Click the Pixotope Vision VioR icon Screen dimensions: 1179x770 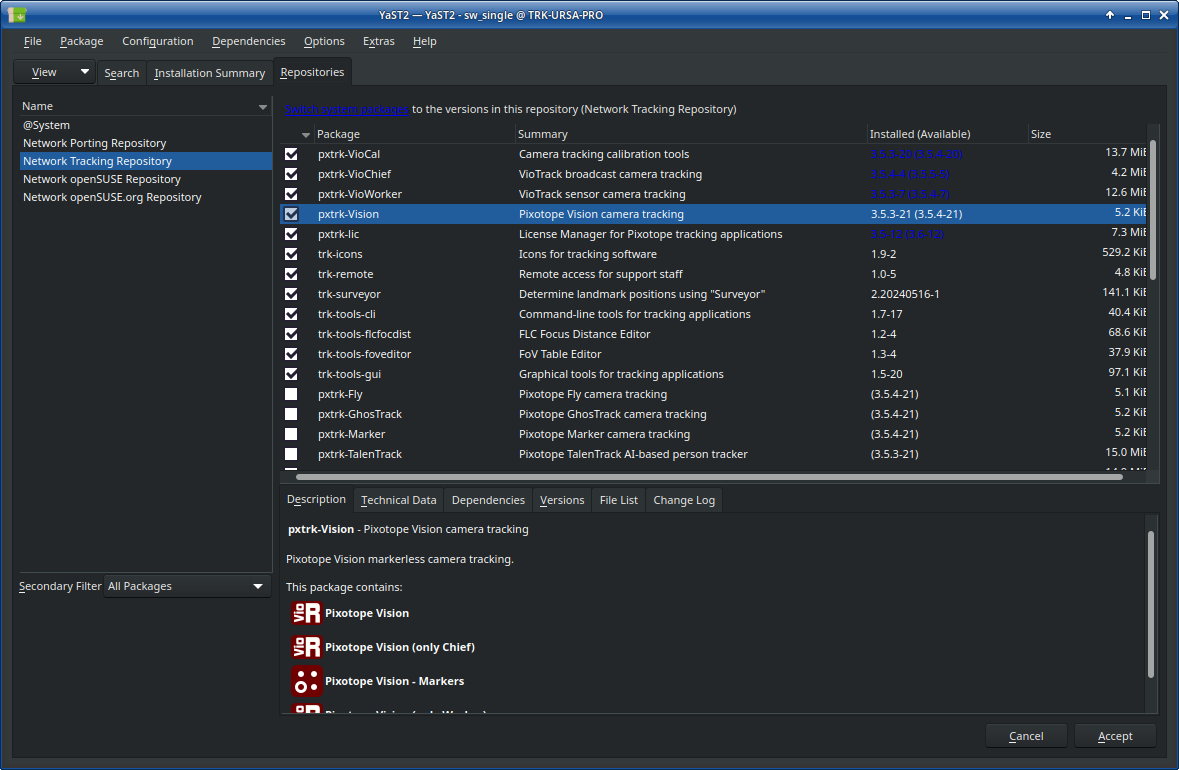pyautogui.click(x=306, y=613)
